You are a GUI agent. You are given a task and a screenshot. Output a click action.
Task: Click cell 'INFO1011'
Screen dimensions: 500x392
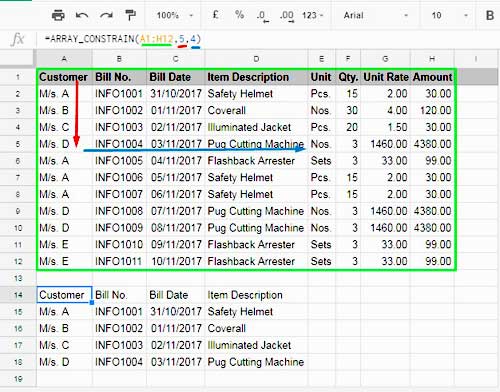click(119, 261)
